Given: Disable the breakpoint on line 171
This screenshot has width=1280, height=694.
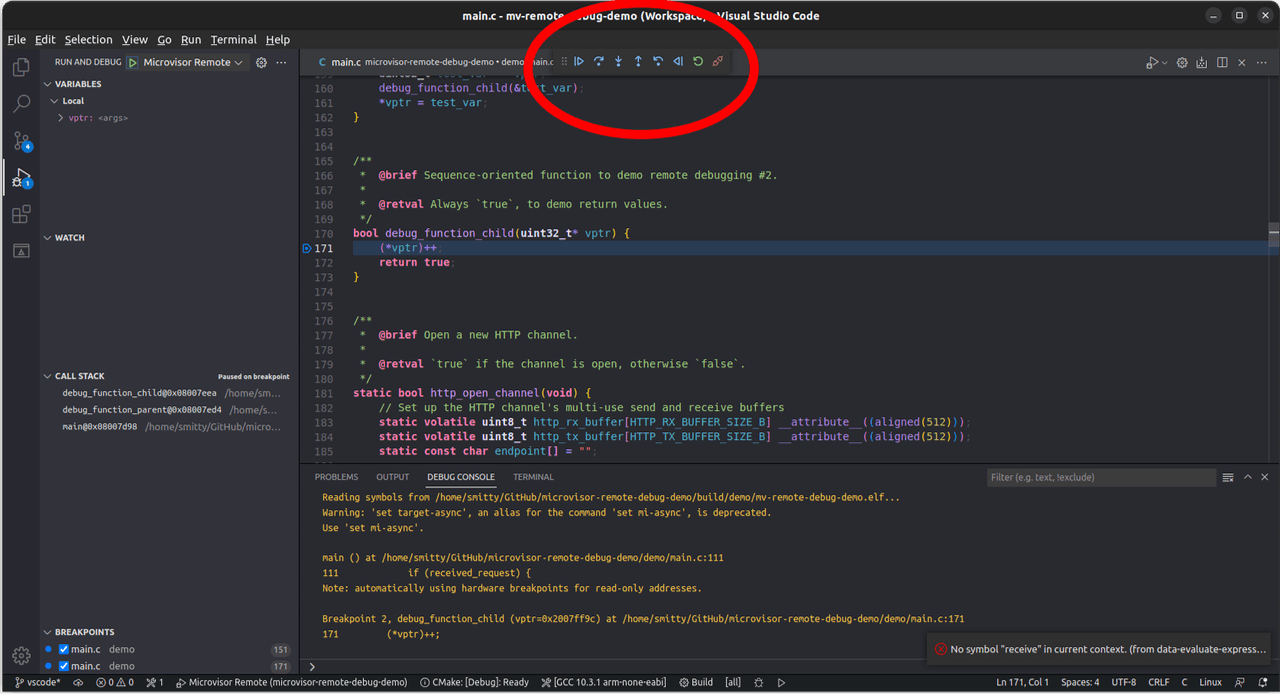Looking at the screenshot, I should click(x=62, y=665).
